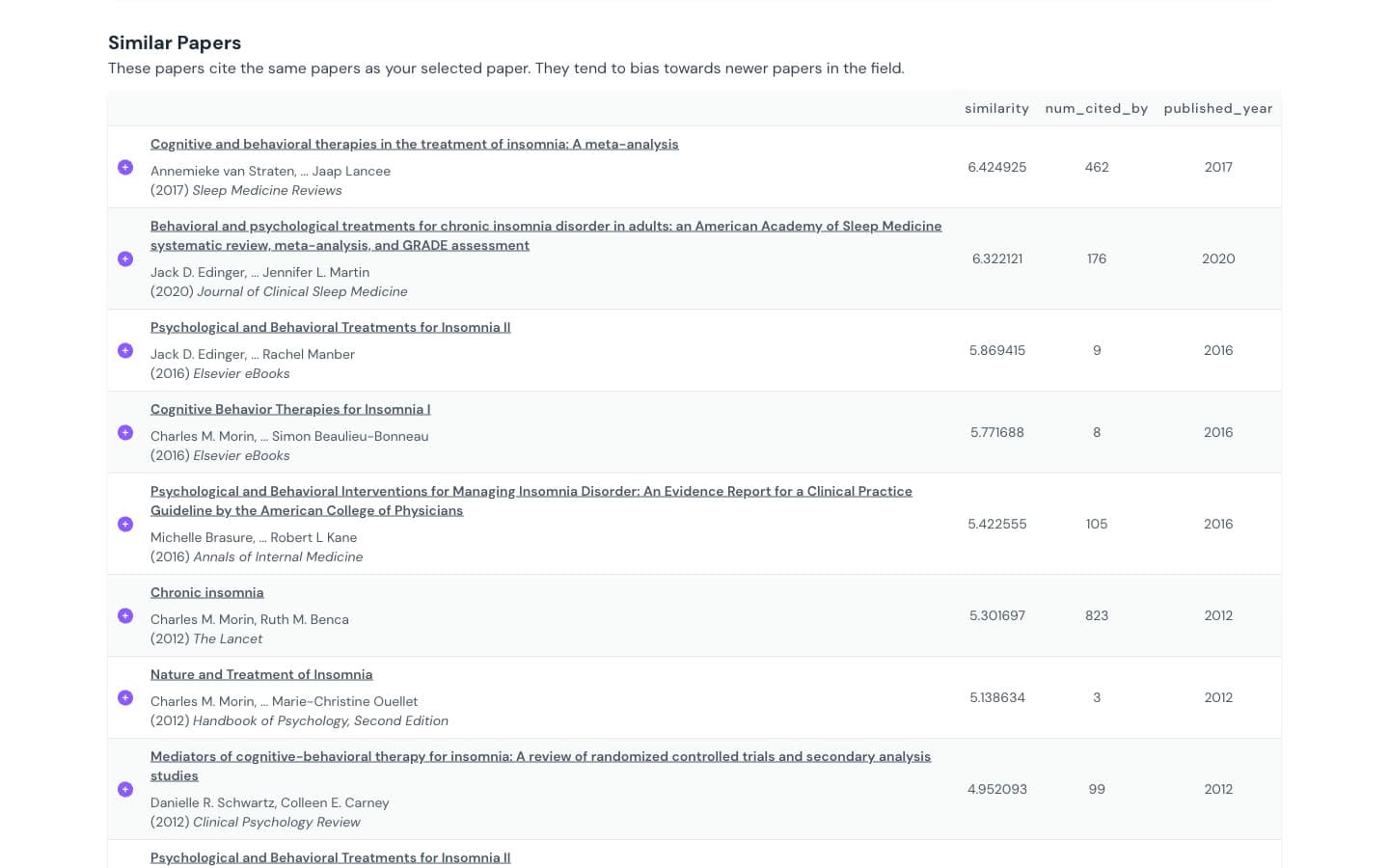Click the source text Handbook of Psychology, Second Edition
Screen dimensions: 1389x868
coord(321,720)
